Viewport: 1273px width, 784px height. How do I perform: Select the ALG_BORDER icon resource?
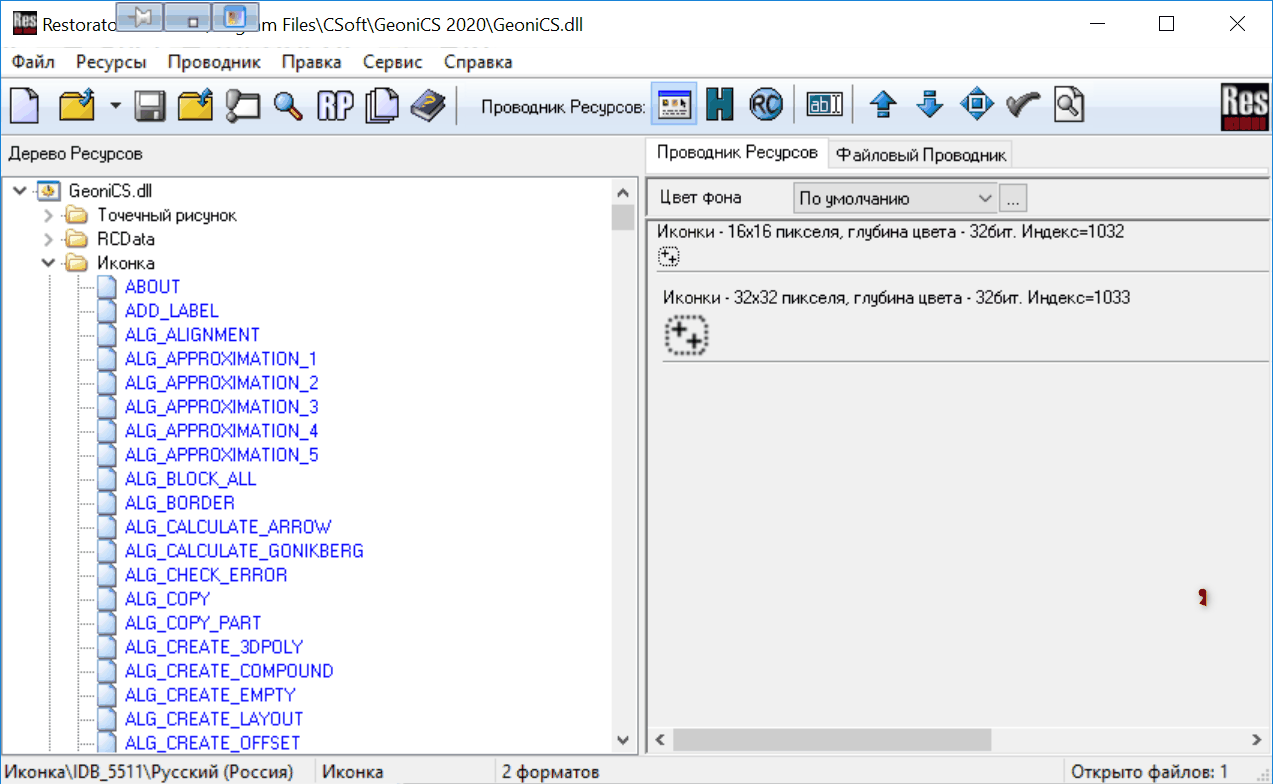click(179, 503)
